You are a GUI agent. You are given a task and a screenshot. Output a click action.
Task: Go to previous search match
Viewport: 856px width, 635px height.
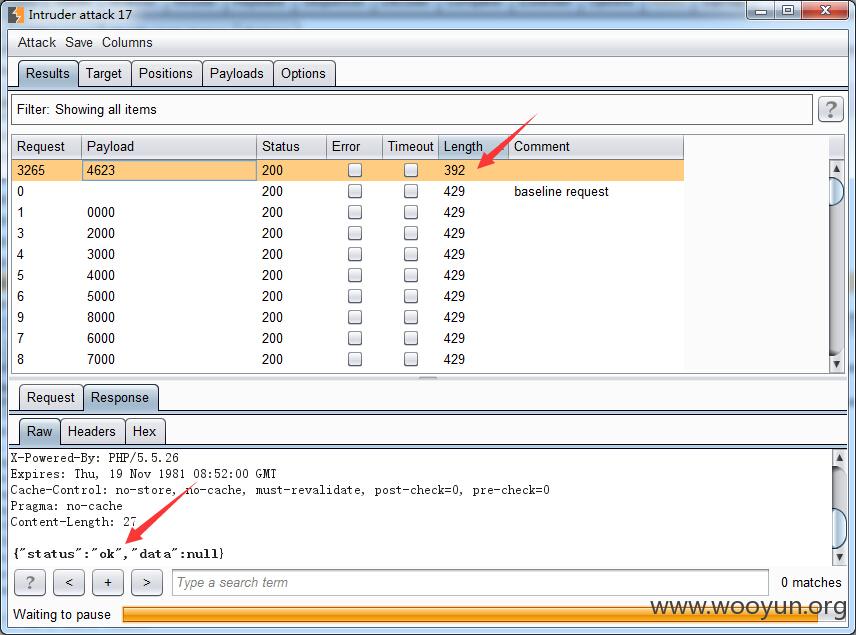coord(69,583)
